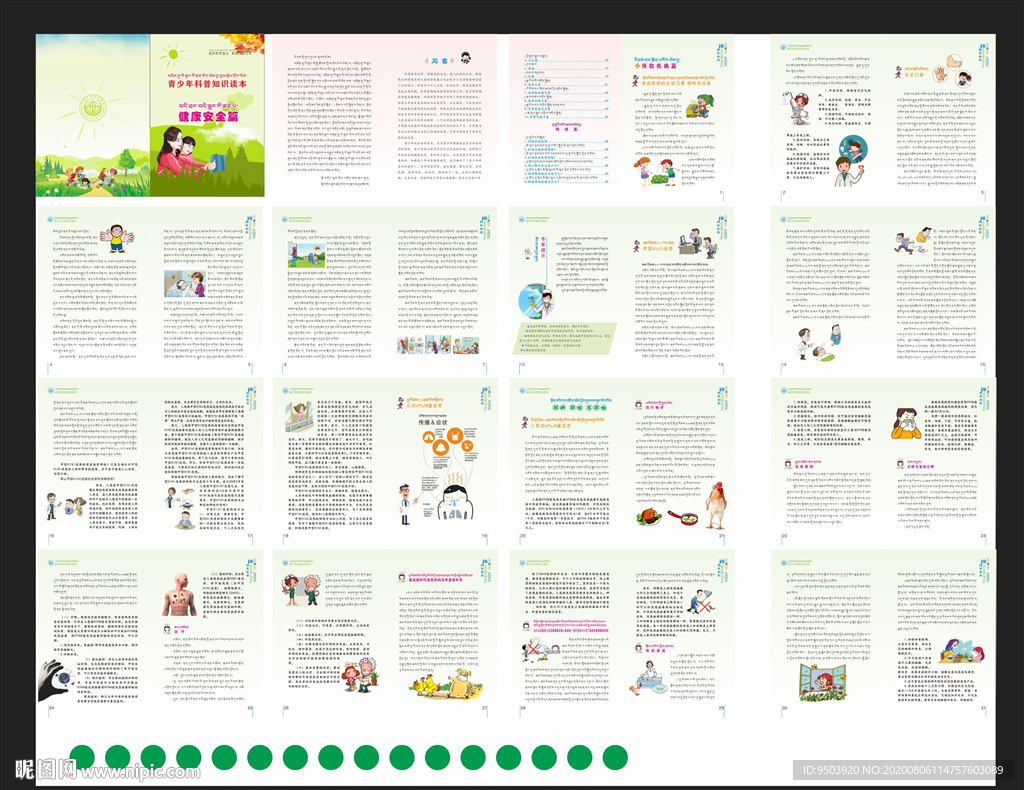Select the front and back cover spread
This screenshot has height=790, width=1024.
click(150, 116)
